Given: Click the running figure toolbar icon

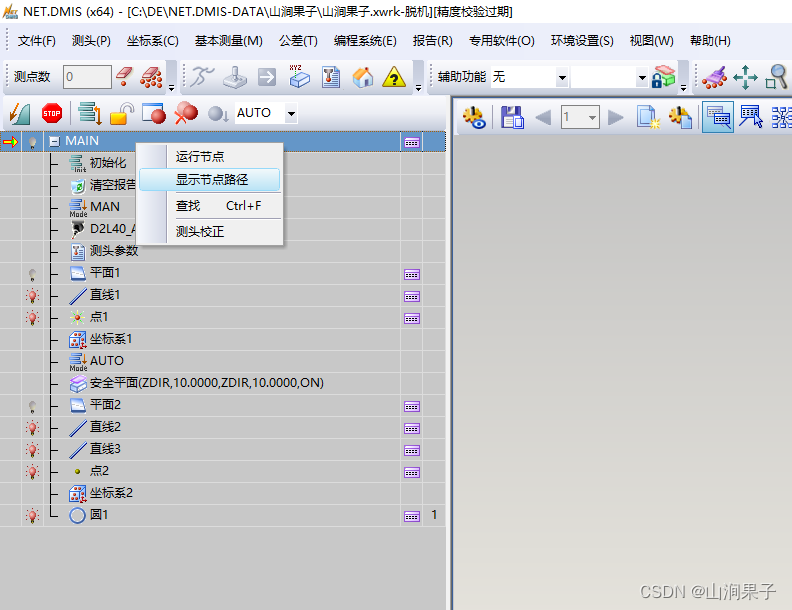Looking at the screenshot, I should coord(203,77).
